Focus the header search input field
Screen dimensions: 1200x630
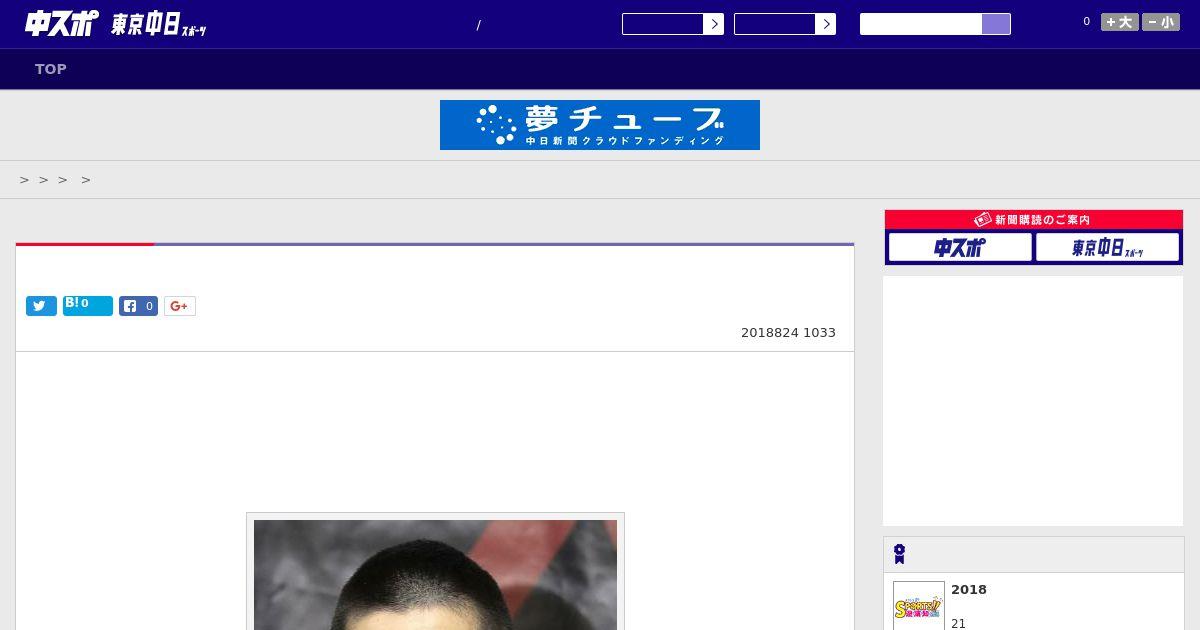pos(921,24)
